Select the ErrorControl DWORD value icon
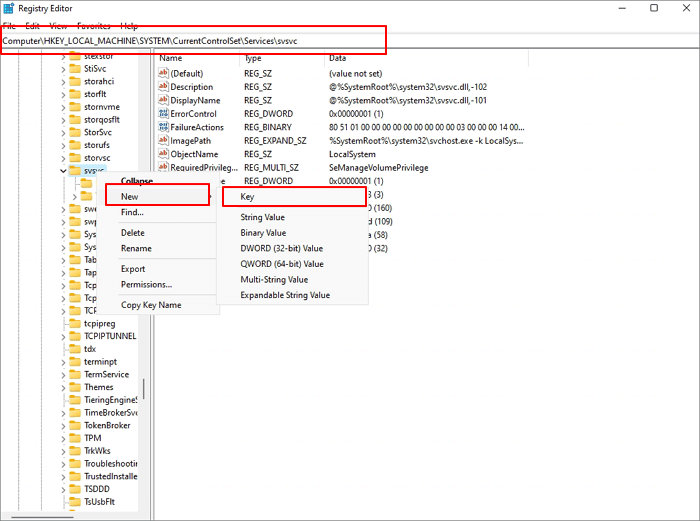This screenshot has width=700, height=521. pyautogui.click(x=163, y=114)
